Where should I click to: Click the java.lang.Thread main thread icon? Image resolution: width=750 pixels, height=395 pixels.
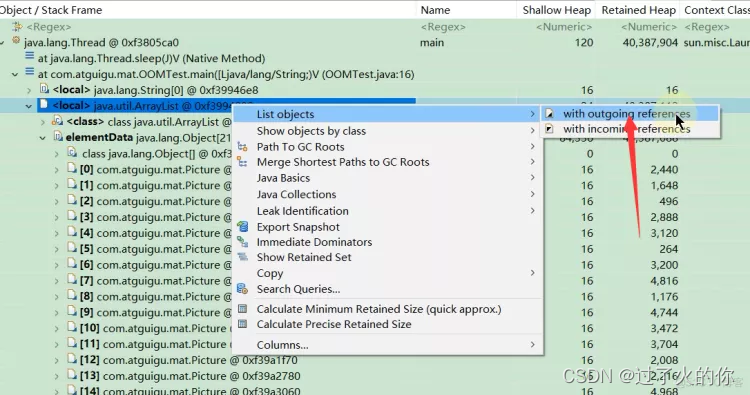(16, 42)
